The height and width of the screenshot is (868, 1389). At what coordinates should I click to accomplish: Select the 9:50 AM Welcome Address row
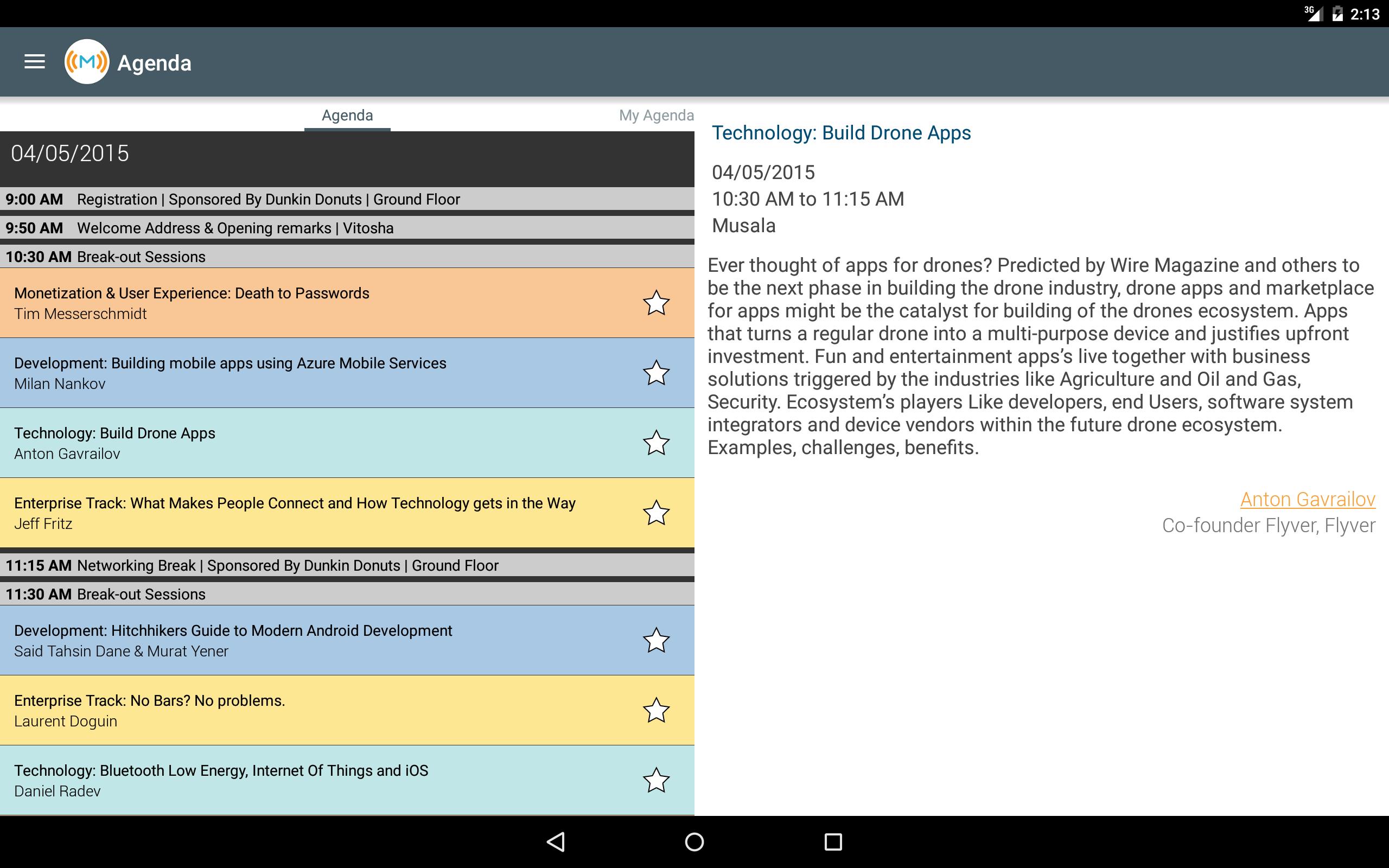(347, 228)
